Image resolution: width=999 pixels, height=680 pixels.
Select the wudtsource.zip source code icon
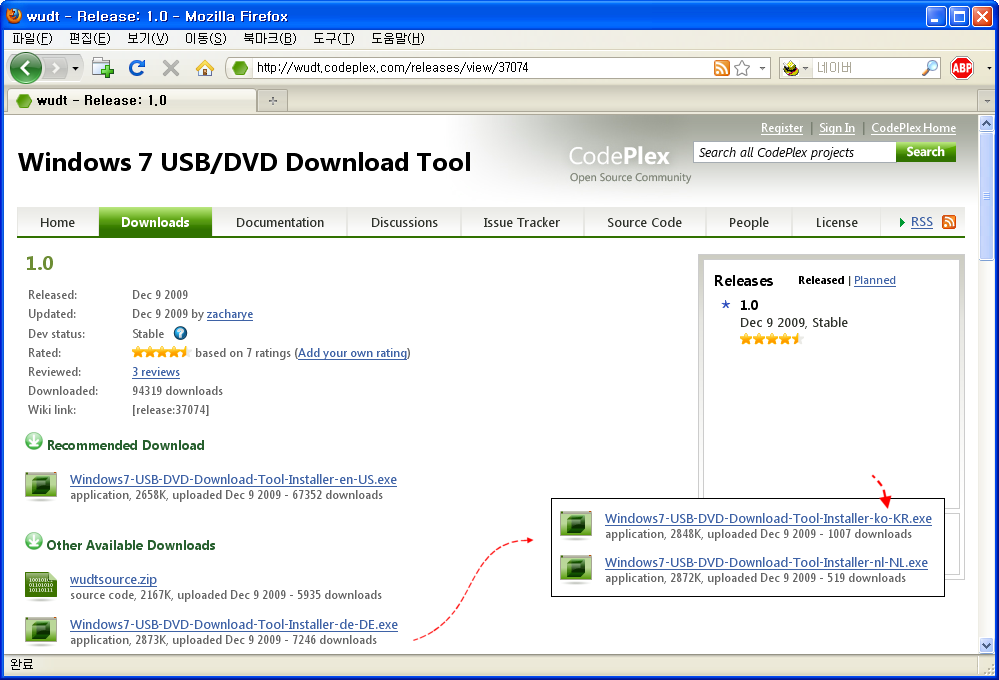pos(40,586)
